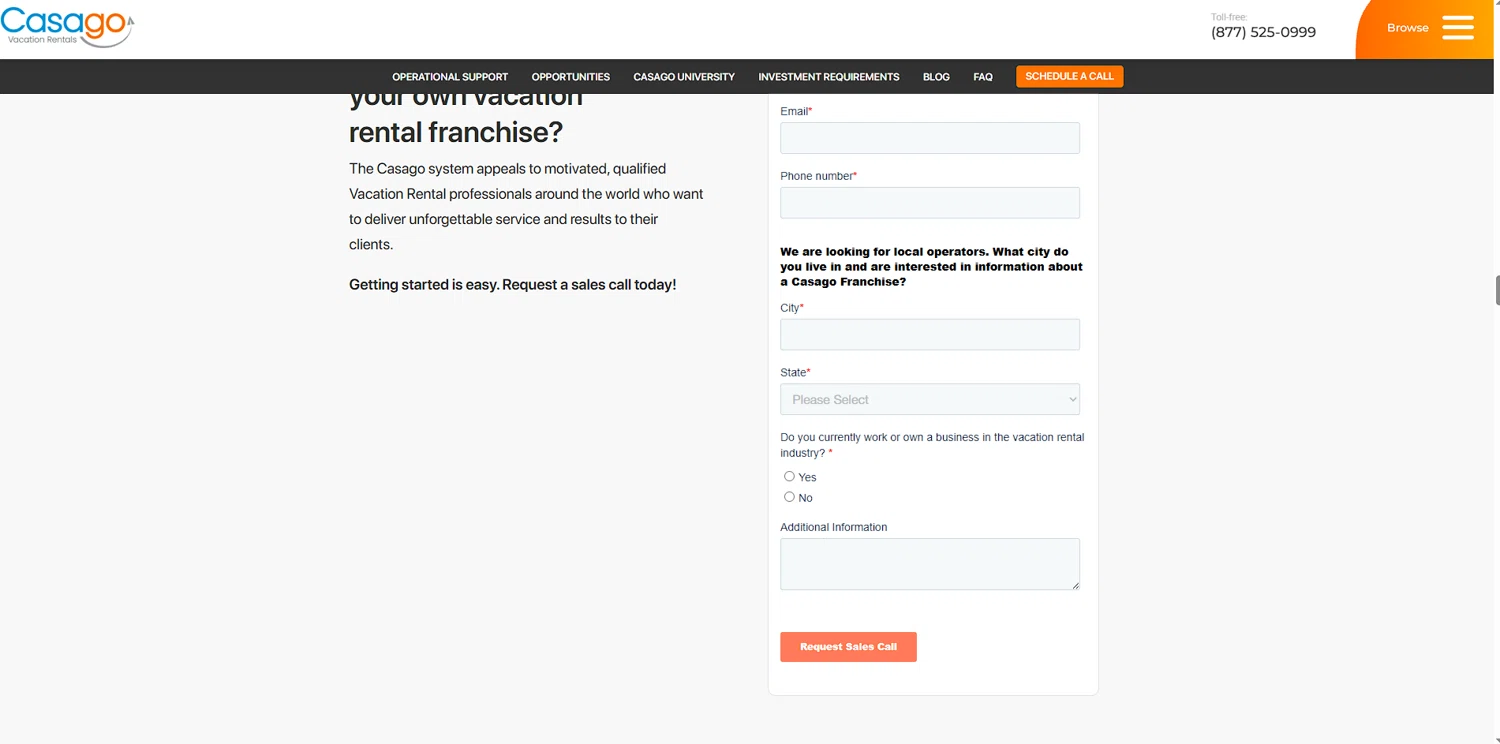The width and height of the screenshot is (1500, 744).
Task: Click the Additional Information text area
Action: [929, 564]
